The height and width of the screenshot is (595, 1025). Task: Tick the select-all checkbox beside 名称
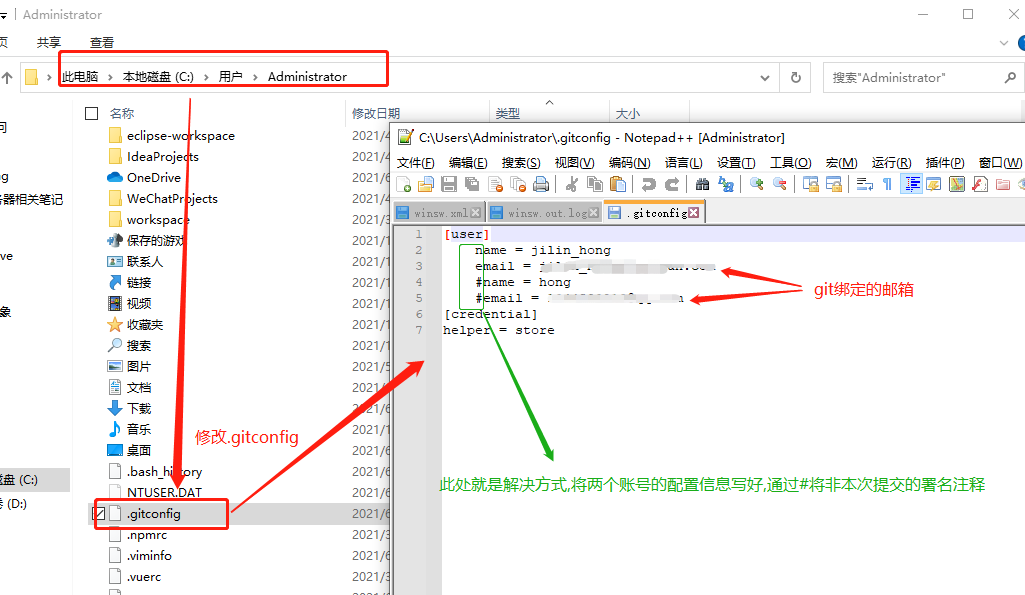click(92, 113)
